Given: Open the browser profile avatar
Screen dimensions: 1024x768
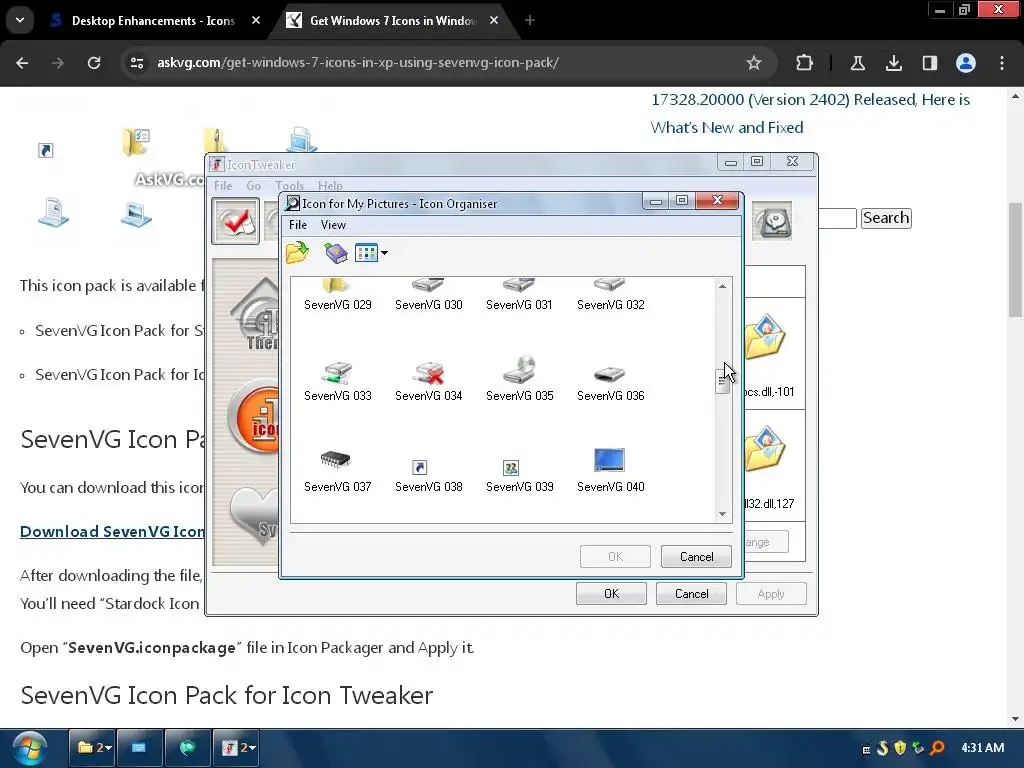Looking at the screenshot, I should (x=966, y=63).
